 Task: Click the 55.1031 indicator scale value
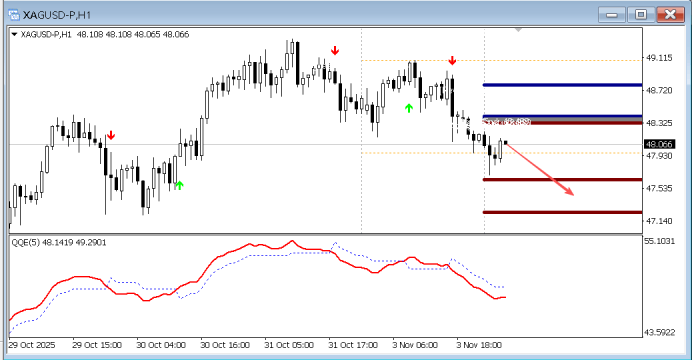point(659,241)
